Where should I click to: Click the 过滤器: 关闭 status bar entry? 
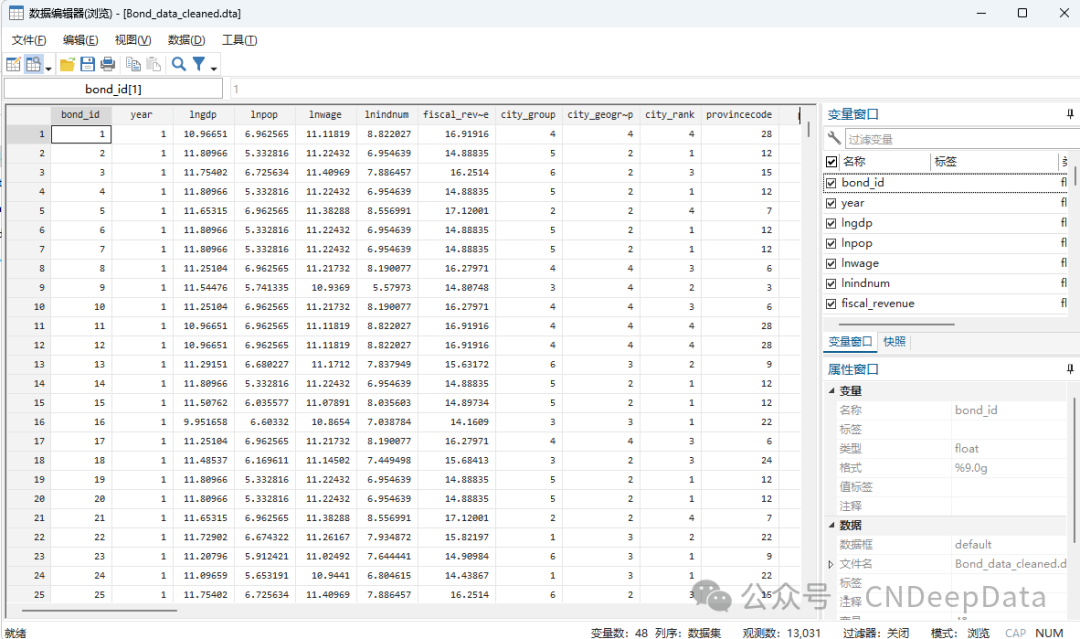(875, 633)
